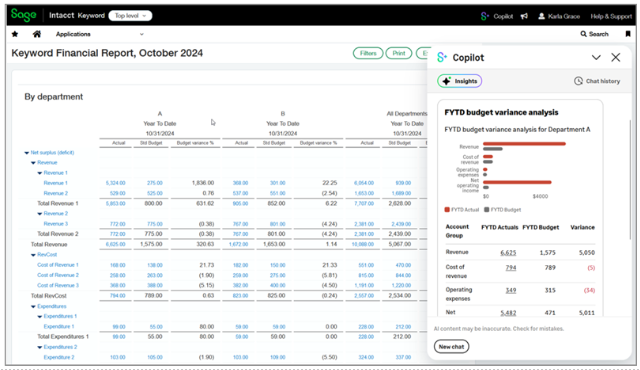Click Copilot Net 5,482 link
The width and height of the screenshot is (640, 370).
[508, 313]
